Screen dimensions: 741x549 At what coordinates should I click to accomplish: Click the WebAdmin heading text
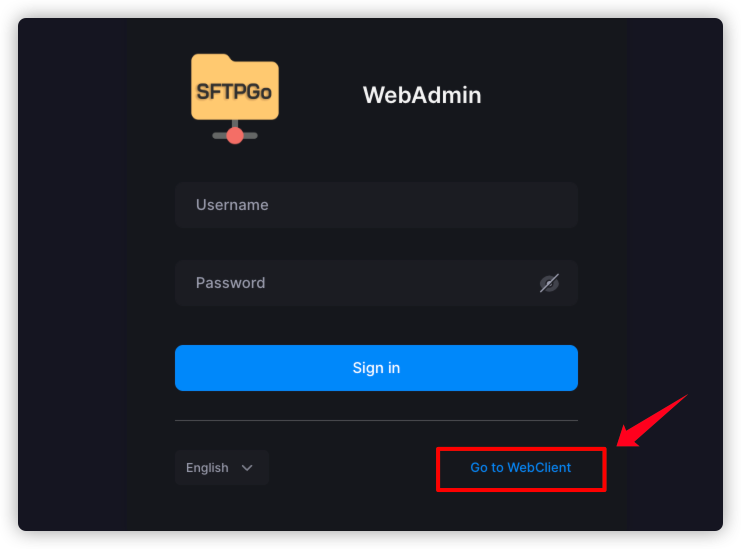(422, 96)
